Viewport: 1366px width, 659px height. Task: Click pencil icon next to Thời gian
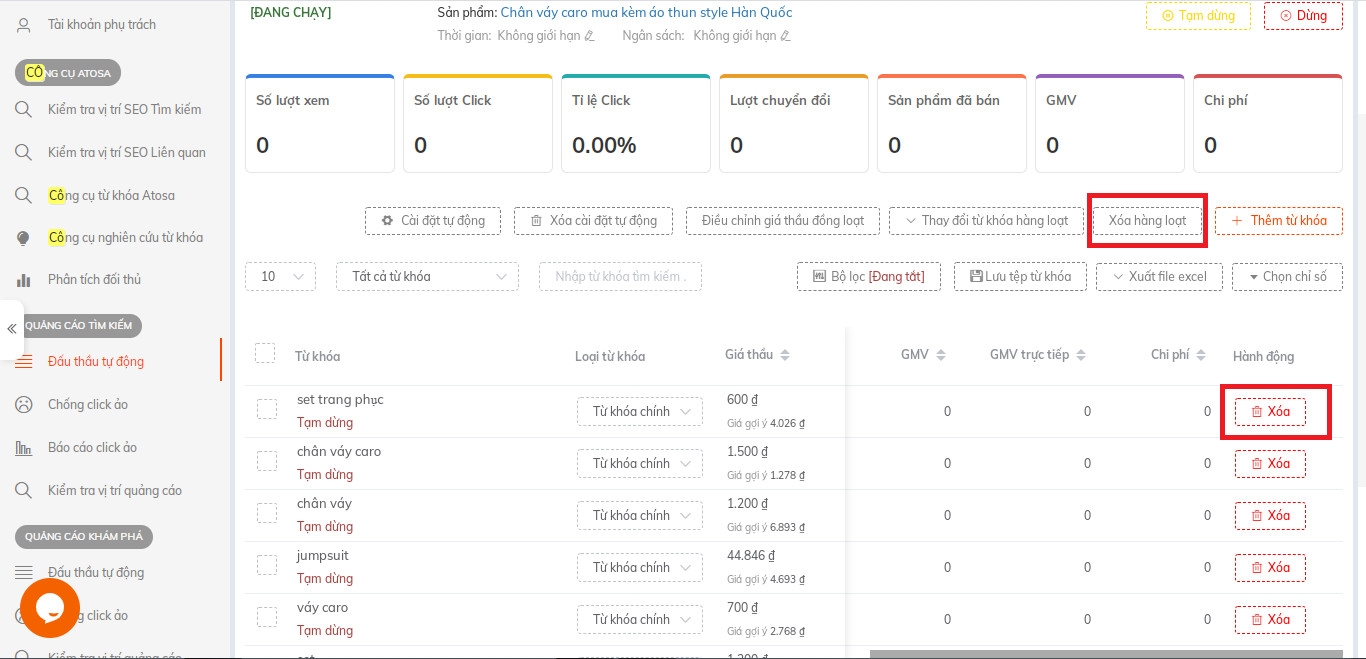point(590,36)
